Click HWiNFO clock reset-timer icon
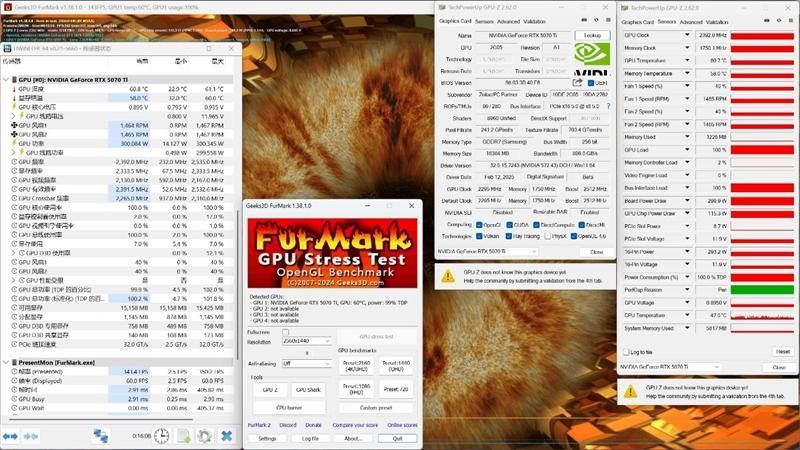The height and width of the screenshot is (450, 800). pyautogui.click(x=162, y=436)
